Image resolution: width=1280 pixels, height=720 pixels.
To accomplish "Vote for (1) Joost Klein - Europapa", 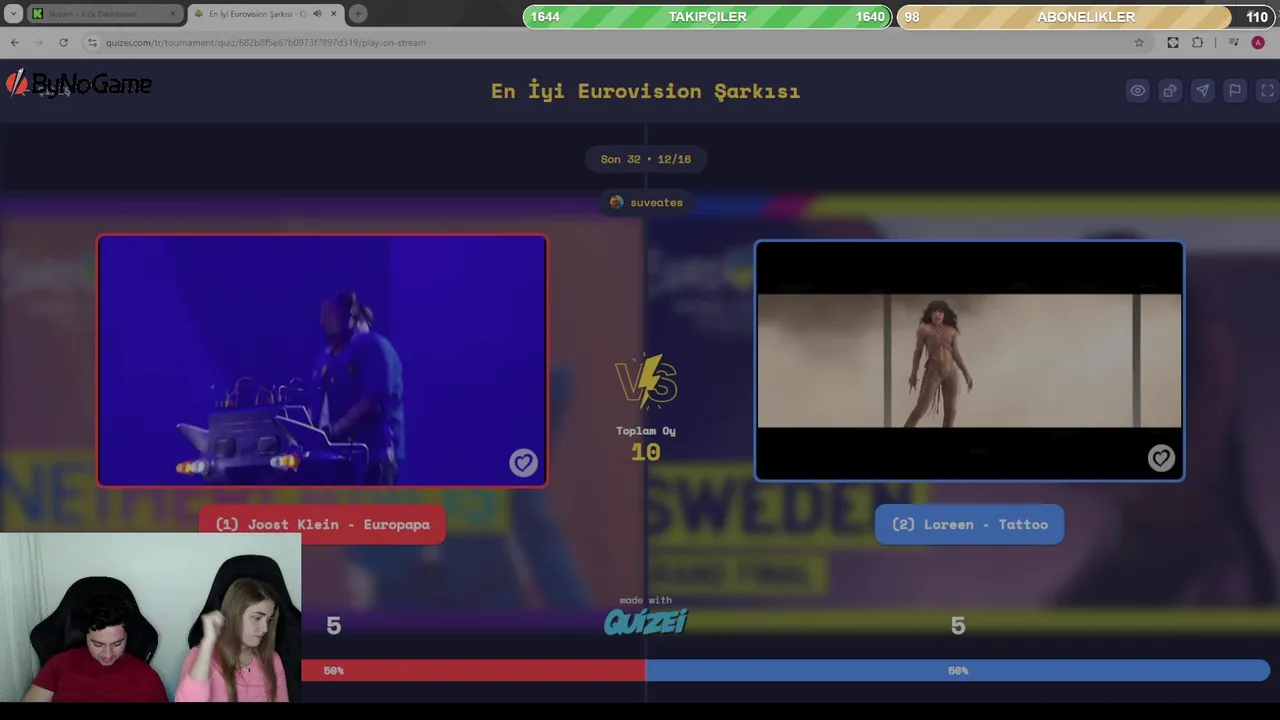I will point(322,524).
